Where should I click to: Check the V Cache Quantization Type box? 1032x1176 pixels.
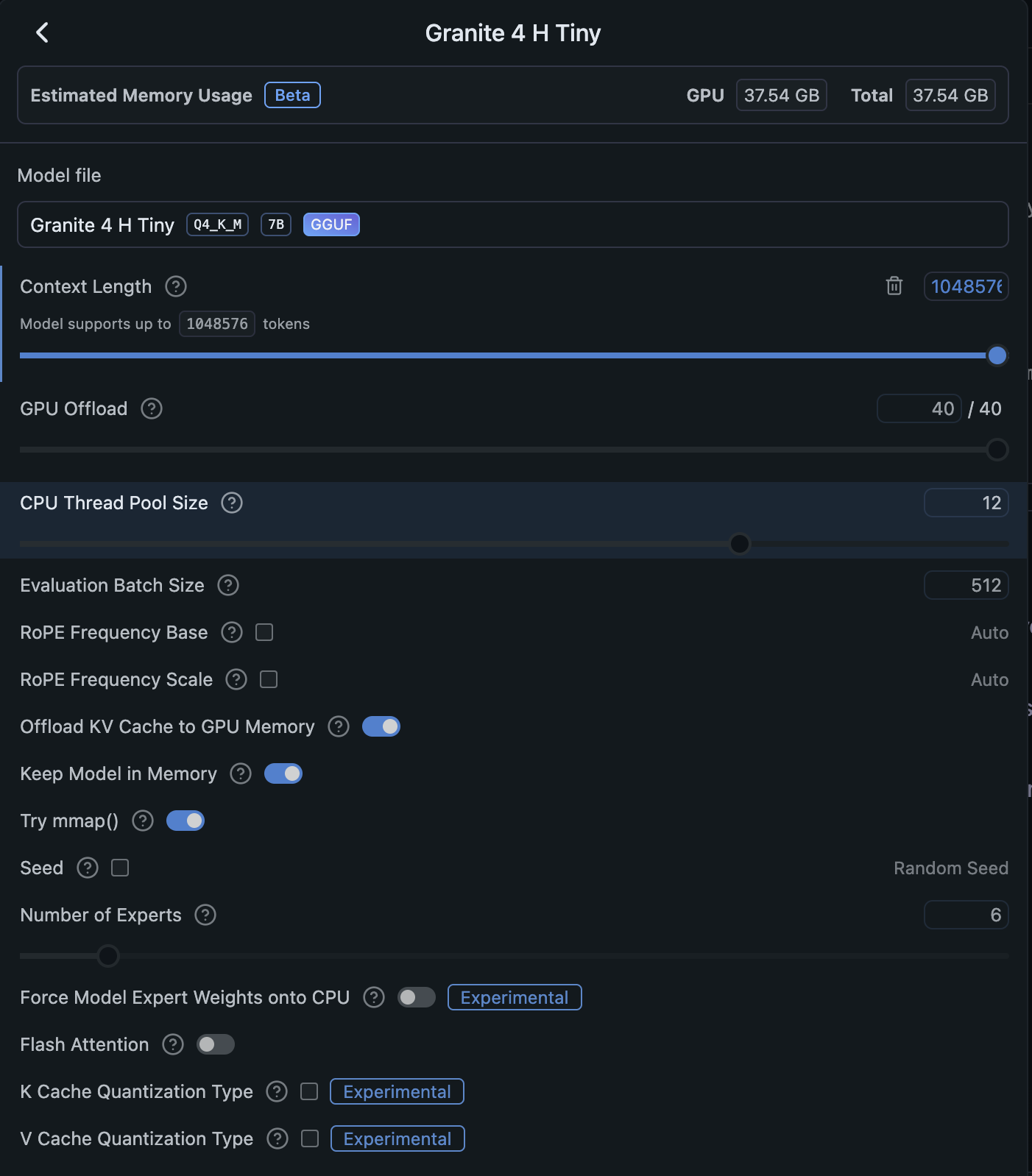(x=310, y=1138)
